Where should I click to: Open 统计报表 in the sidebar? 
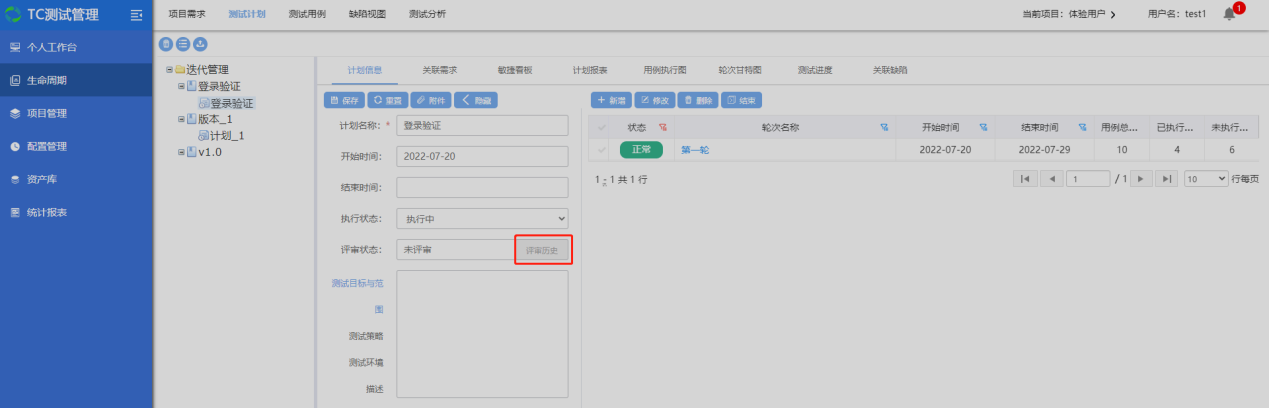76,212
